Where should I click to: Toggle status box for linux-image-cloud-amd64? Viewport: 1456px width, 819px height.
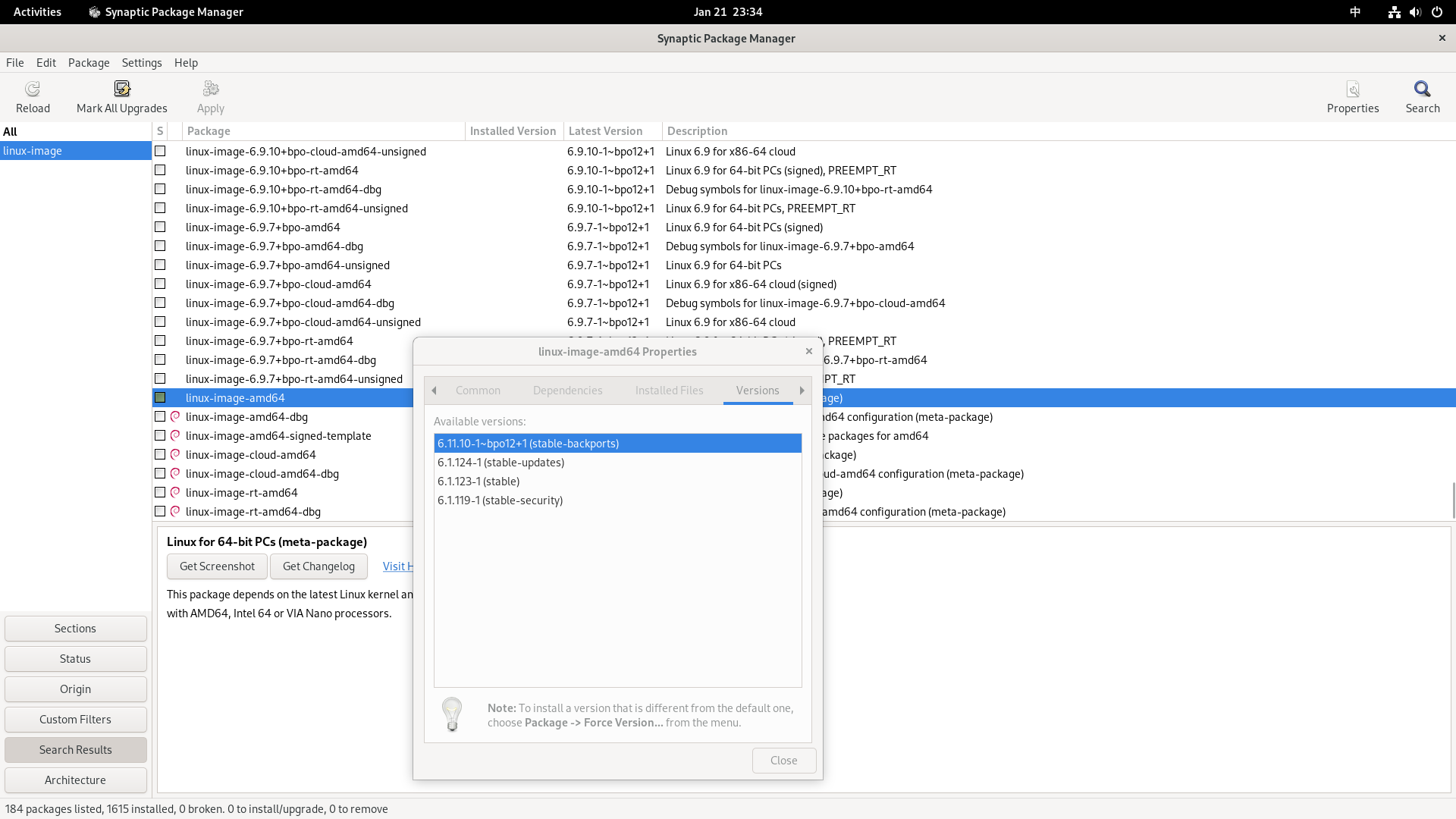click(160, 454)
